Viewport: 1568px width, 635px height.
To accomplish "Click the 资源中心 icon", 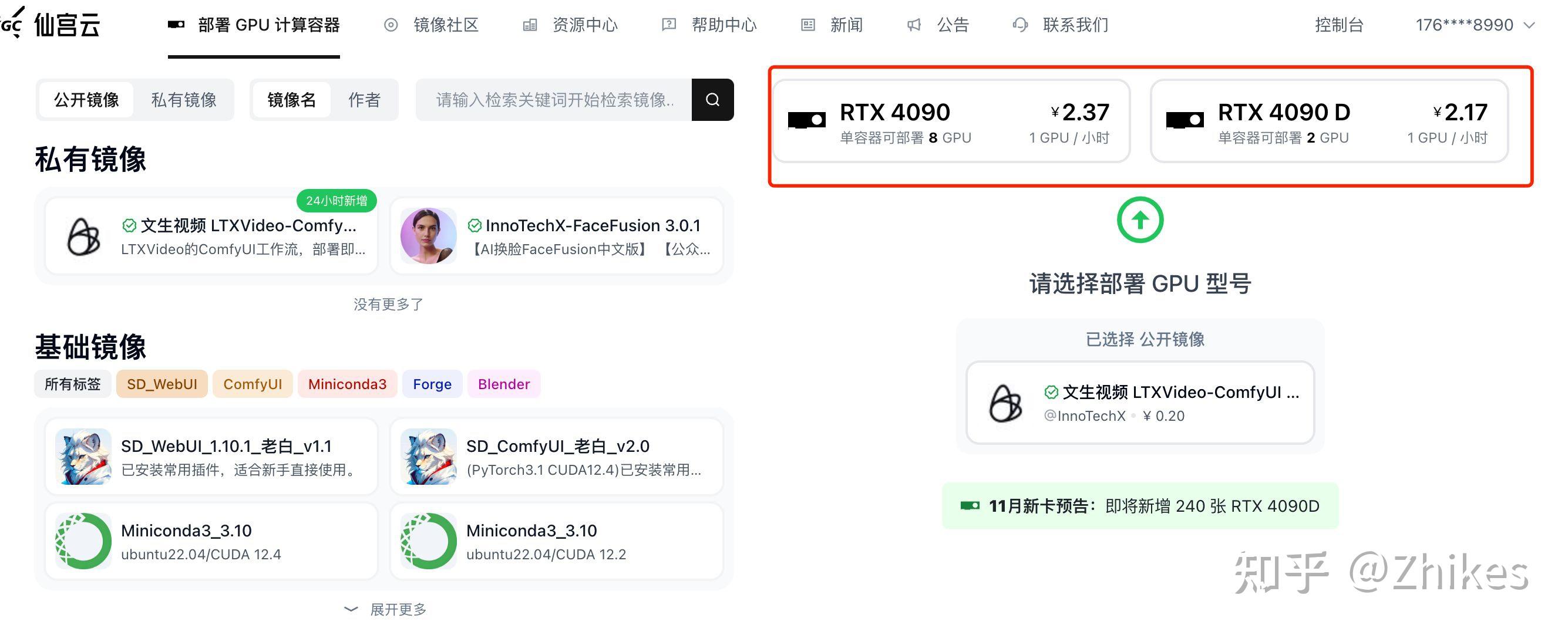I will tap(530, 25).
